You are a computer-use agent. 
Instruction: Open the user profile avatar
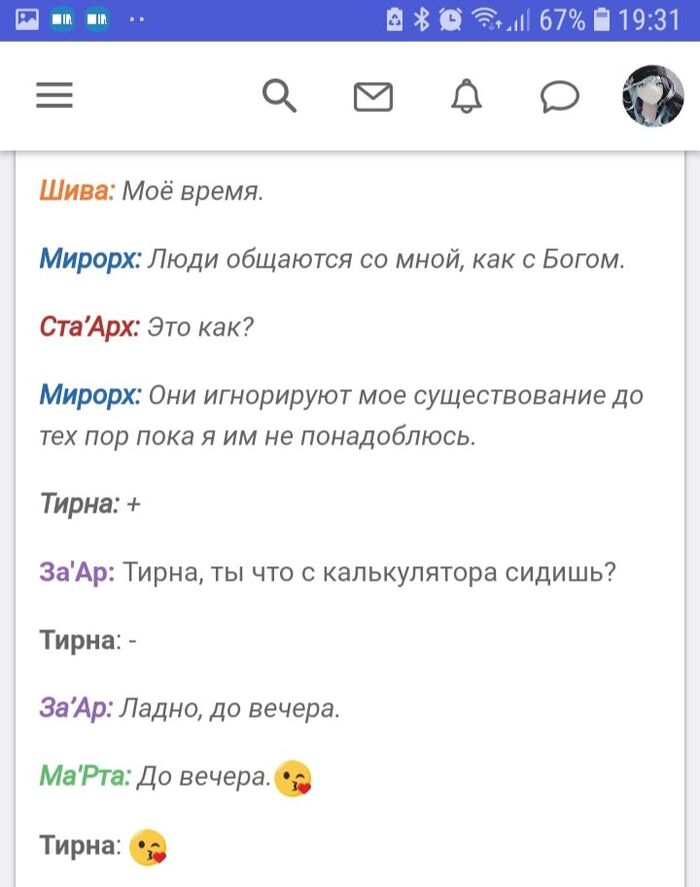(653, 96)
